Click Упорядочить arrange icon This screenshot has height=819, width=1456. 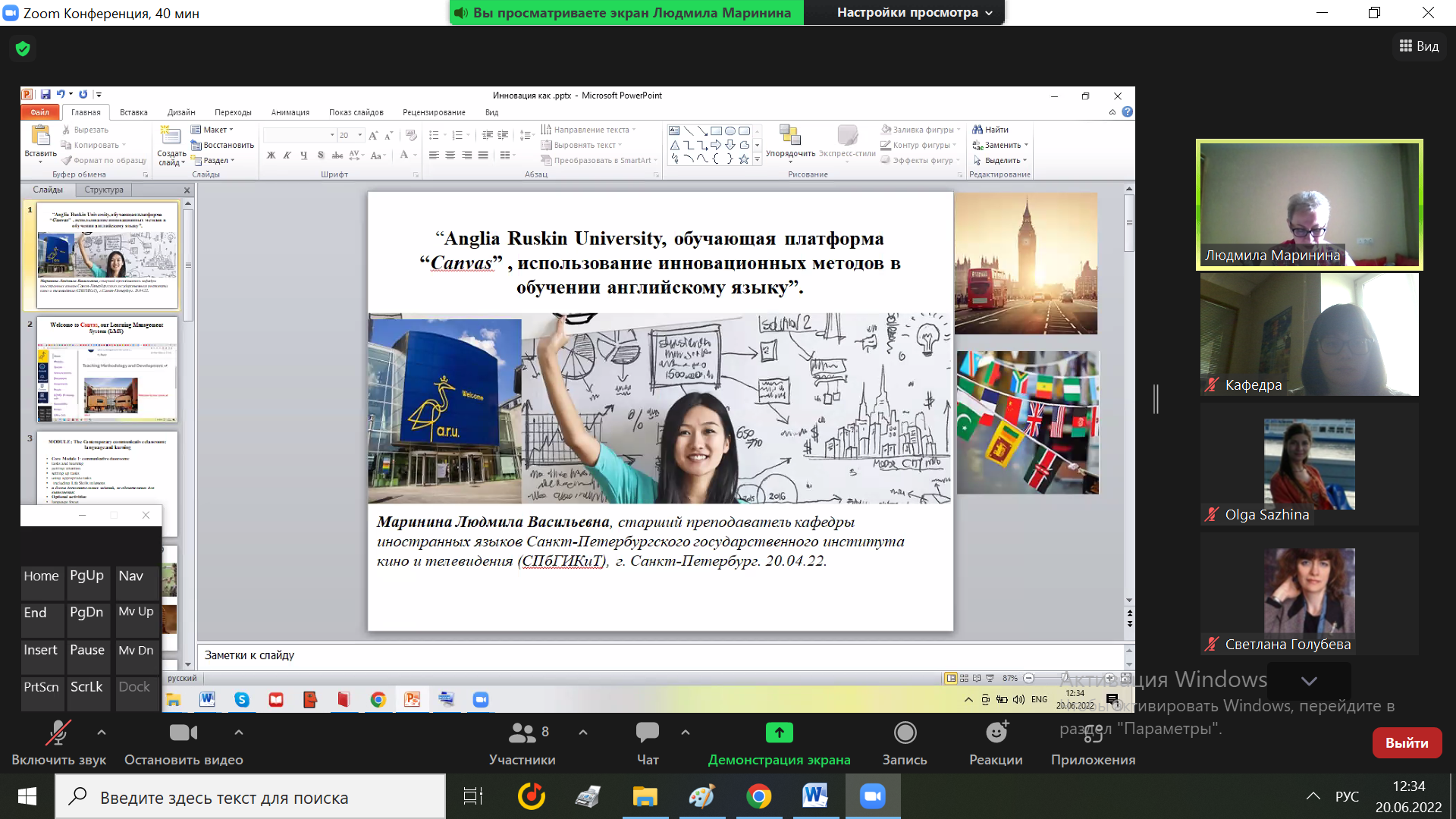(x=790, y=135)
